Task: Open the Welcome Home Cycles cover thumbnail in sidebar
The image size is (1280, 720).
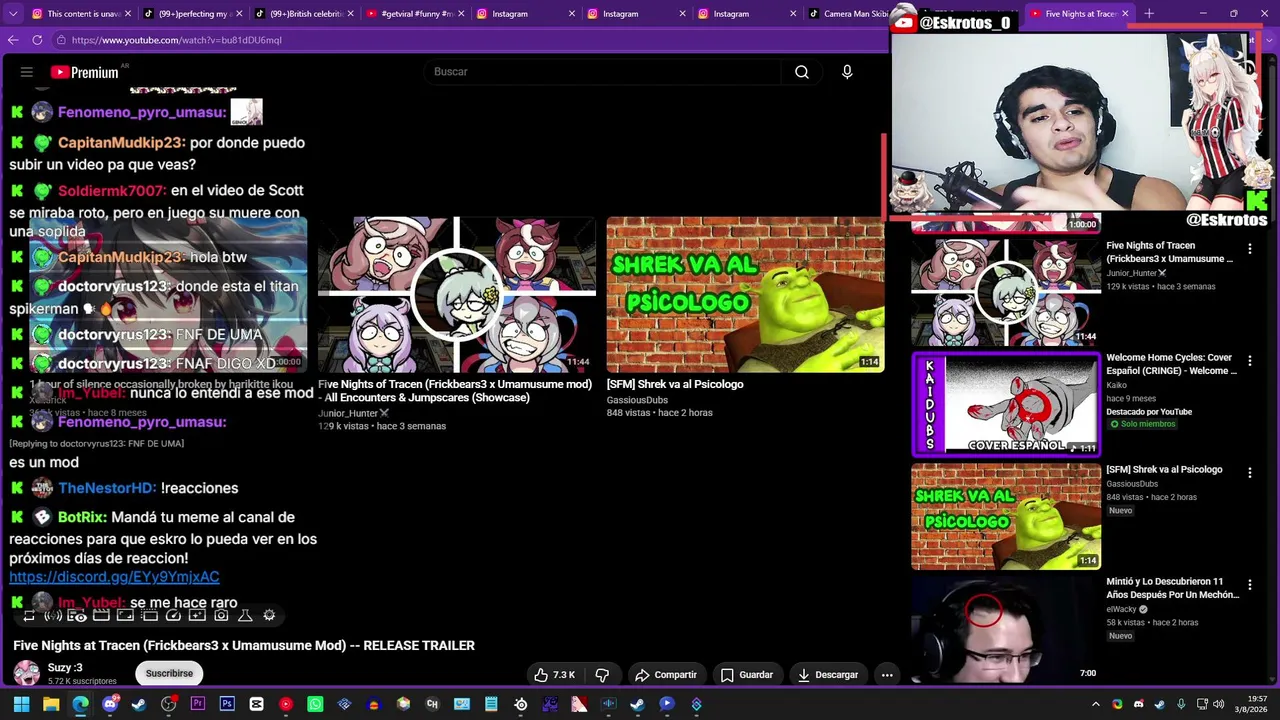Action: pyautogui.click(x=1006, y=405)
